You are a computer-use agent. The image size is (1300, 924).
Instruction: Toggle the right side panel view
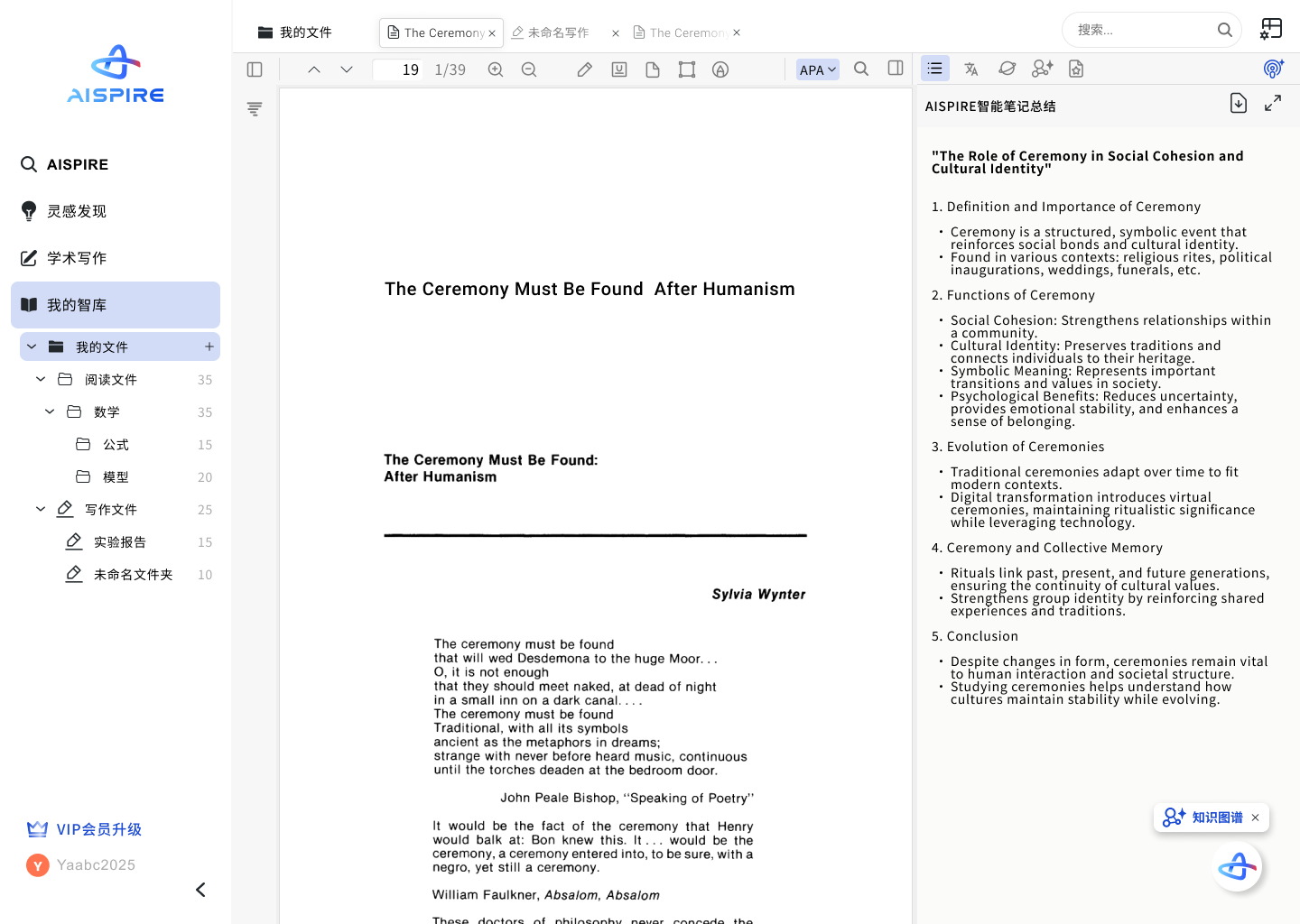coord(896,69)
